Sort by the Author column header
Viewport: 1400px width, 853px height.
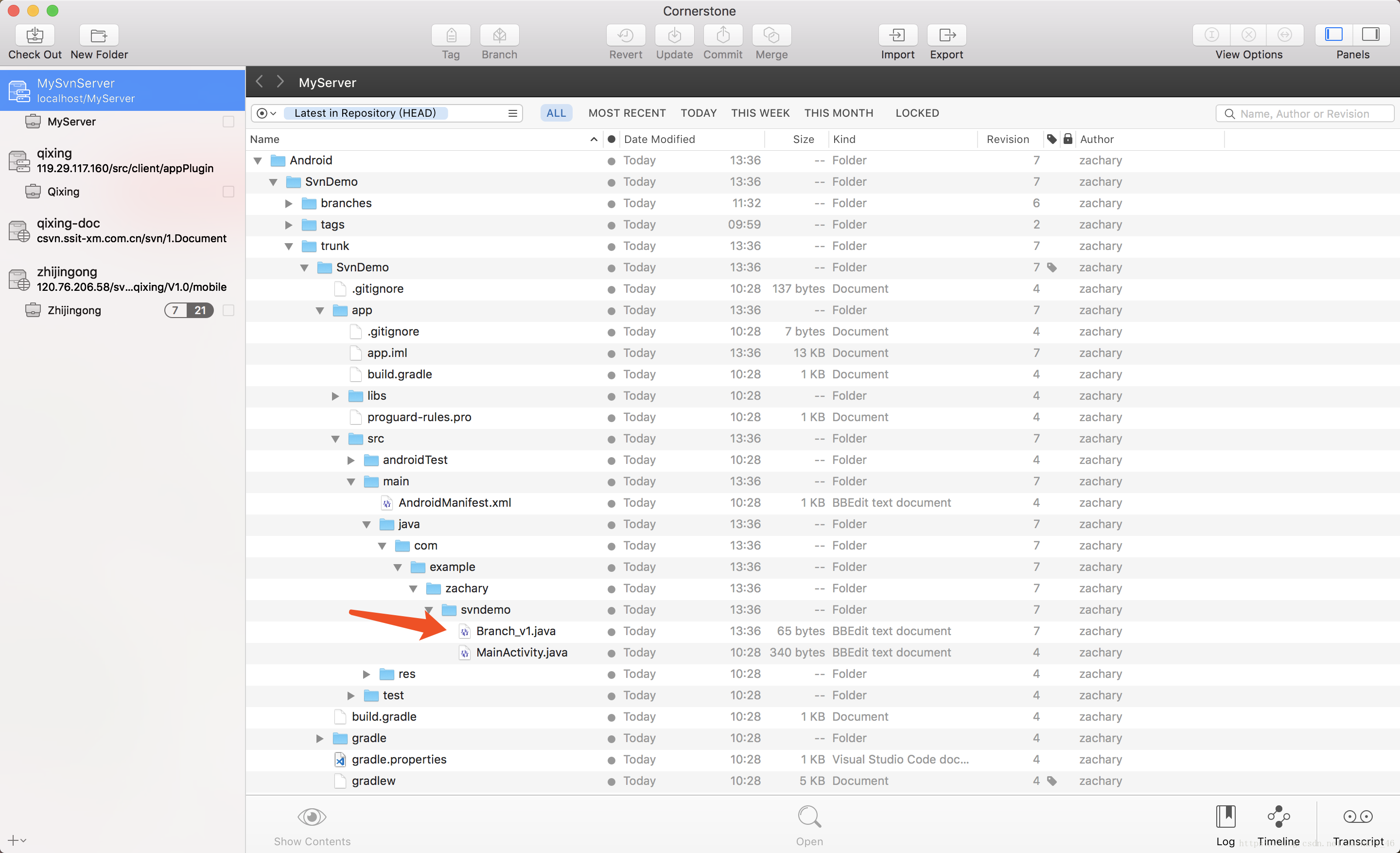[x=1150, y=139]
